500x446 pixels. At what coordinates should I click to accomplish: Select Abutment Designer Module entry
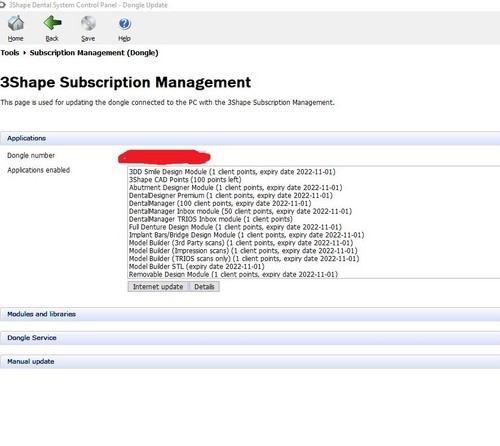pos(235,187)
